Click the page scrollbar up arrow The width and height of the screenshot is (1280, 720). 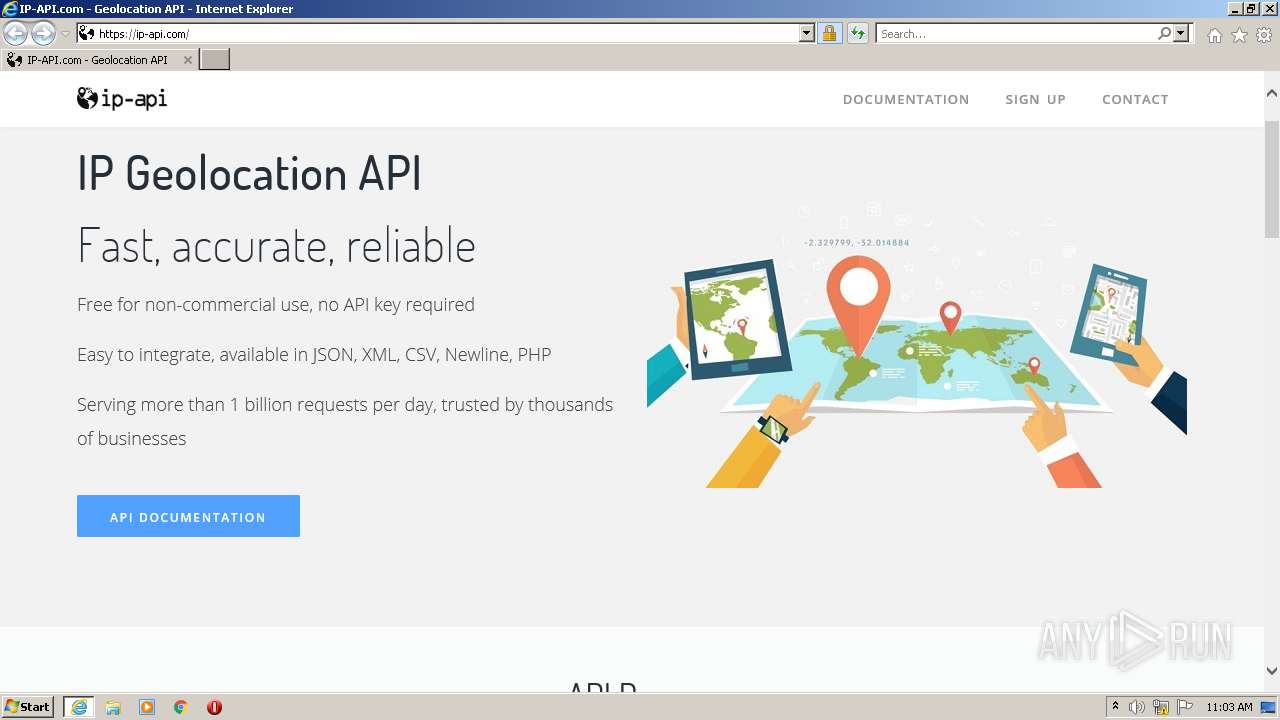click(x=1272, y=93)
